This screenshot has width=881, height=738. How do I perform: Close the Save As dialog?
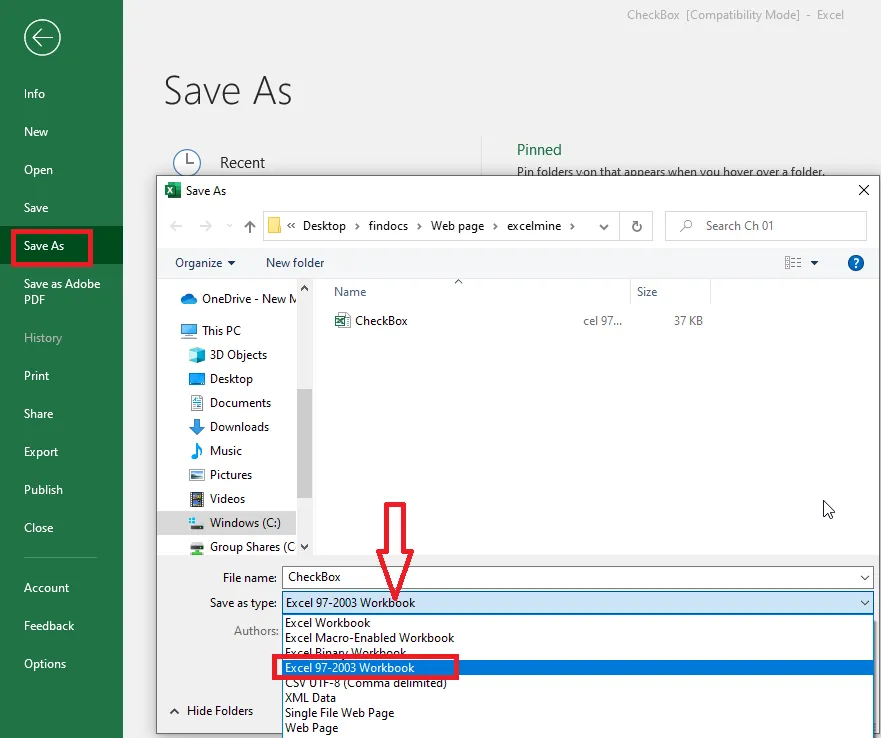point(864,191)
